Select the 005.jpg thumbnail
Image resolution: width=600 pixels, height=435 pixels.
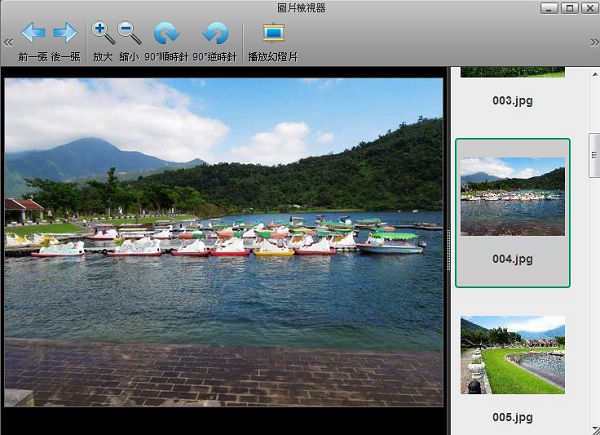point(512,355)
